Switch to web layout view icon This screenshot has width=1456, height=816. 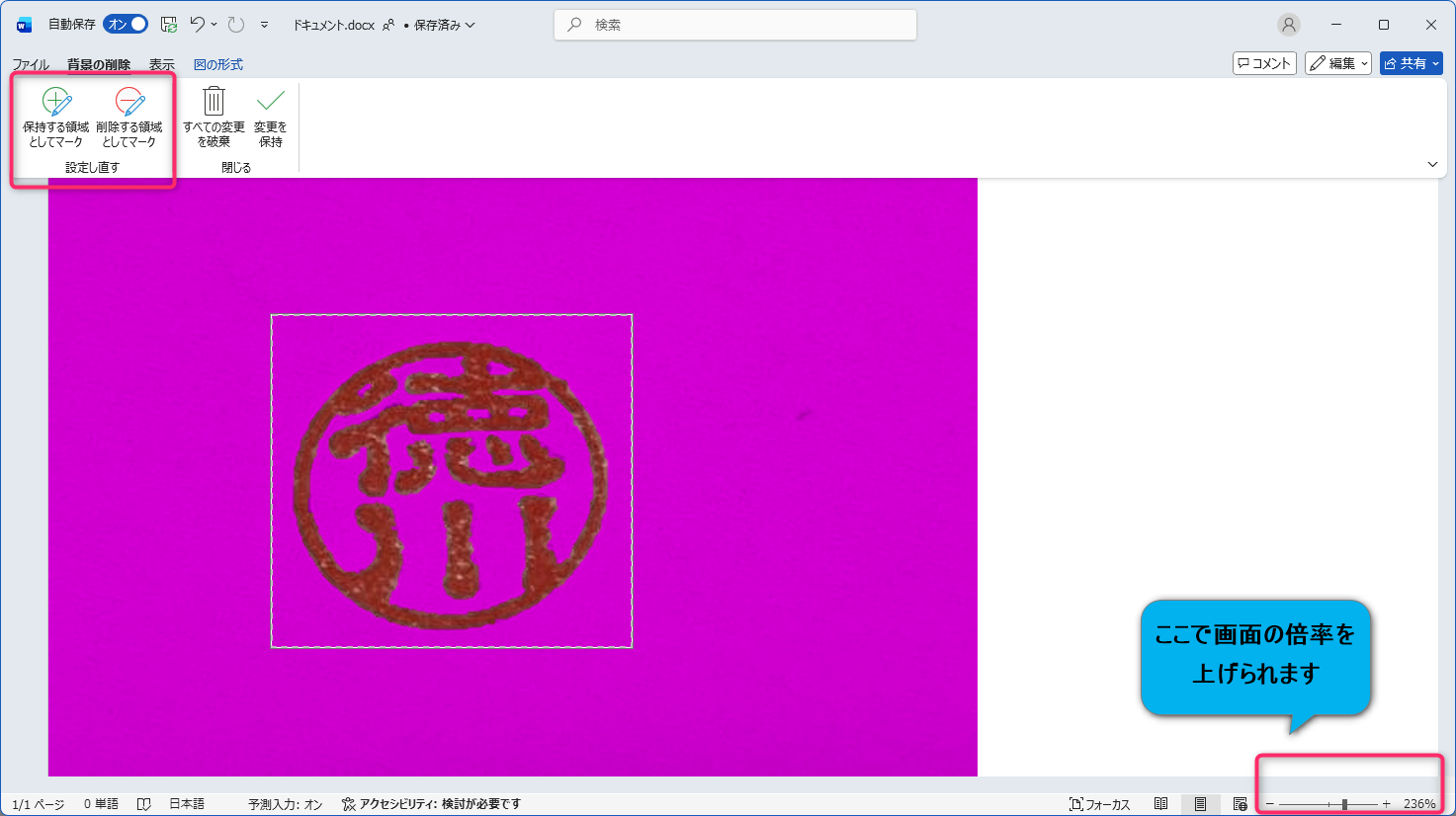coord(1240,804)
